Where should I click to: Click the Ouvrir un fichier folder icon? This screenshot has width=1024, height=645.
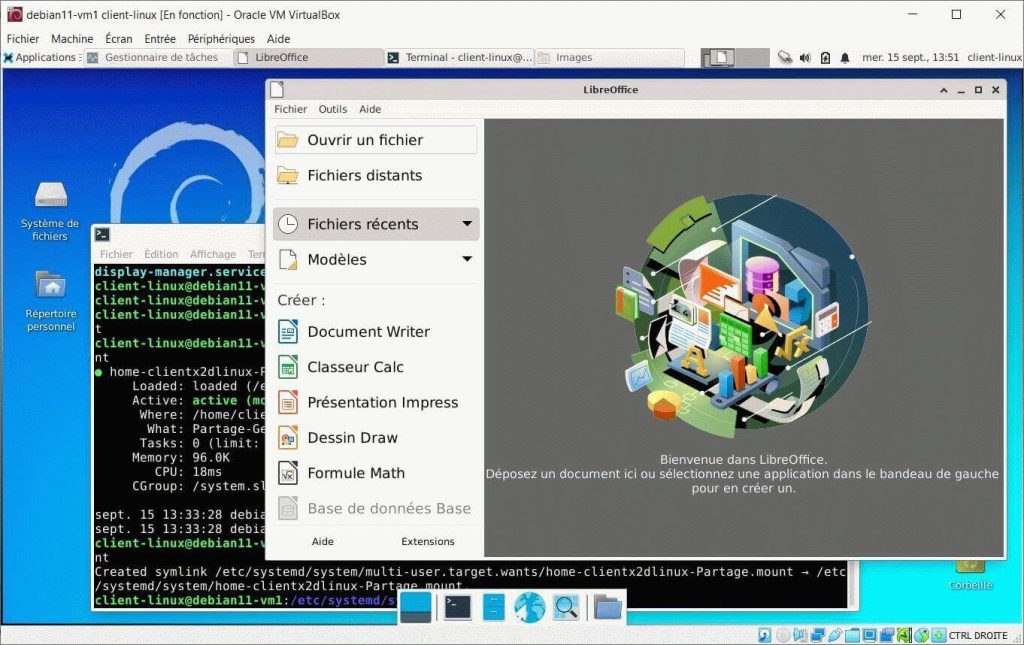pos(287,140)
